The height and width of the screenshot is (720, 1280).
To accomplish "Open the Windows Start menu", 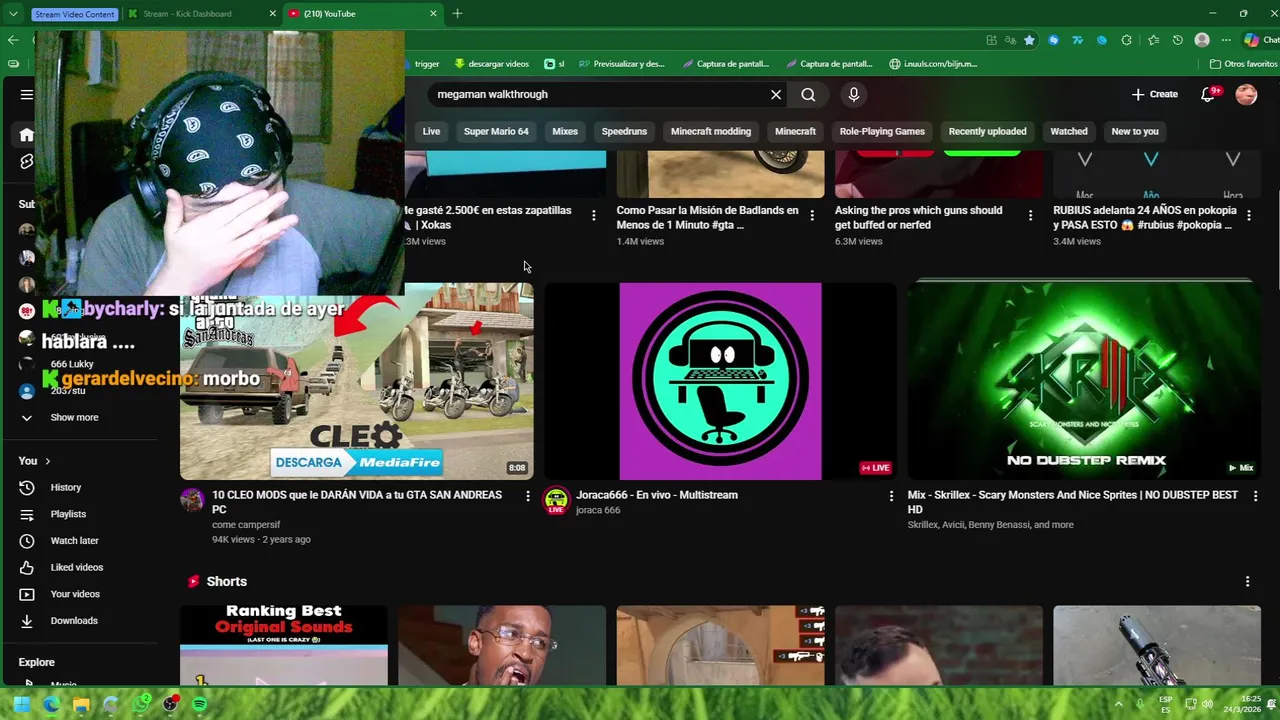I will click(21, 704).
